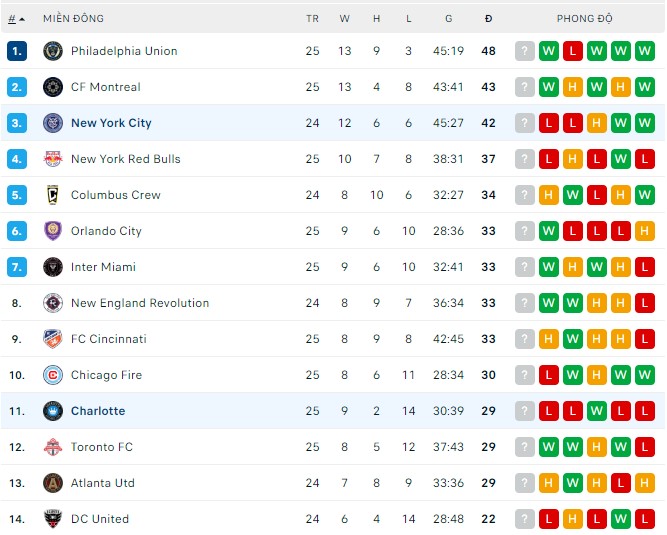Click Philadelphia Union's question mark form box
Viewport: 667px width, 535px height.
[524, 51]
